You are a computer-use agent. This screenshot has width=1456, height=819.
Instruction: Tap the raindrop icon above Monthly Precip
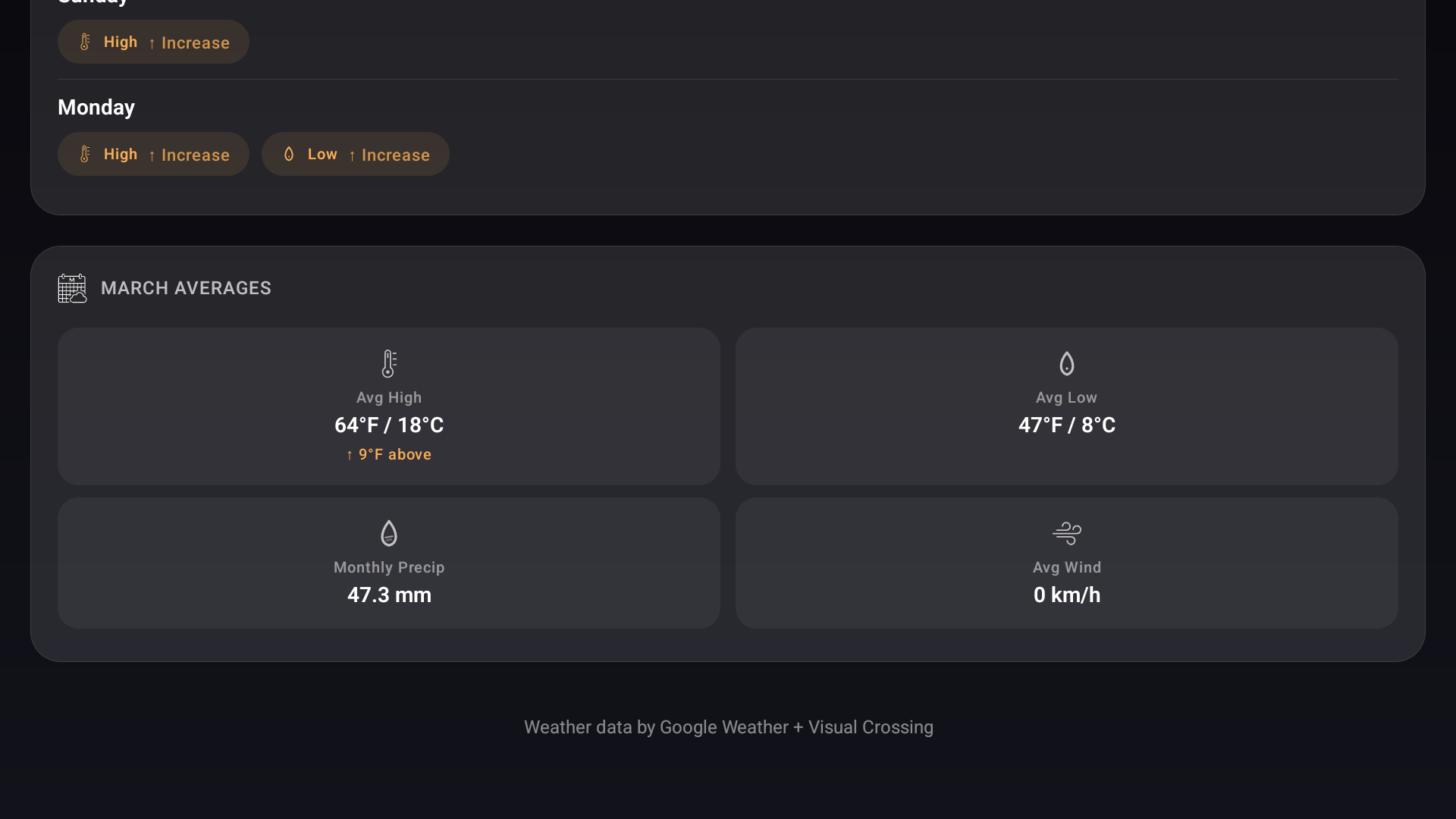tap(389, 533)
